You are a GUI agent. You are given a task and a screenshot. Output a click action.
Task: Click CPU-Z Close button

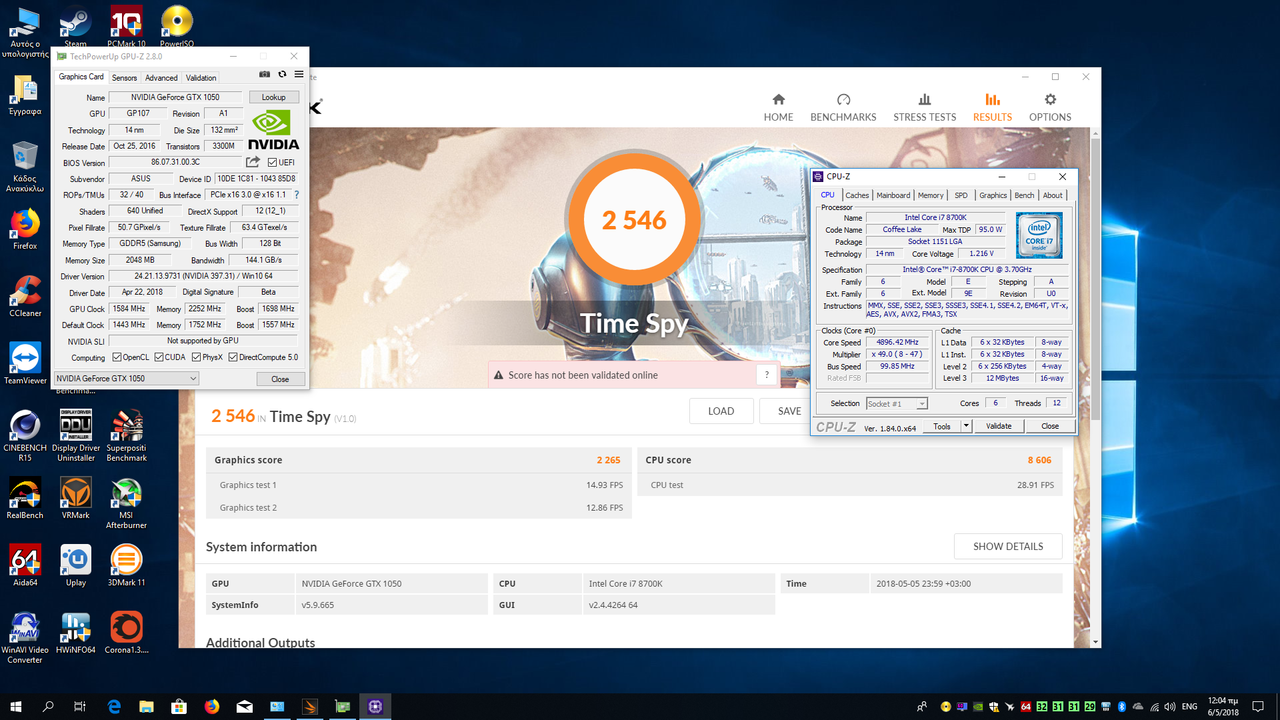click(x=1050, y=426)
